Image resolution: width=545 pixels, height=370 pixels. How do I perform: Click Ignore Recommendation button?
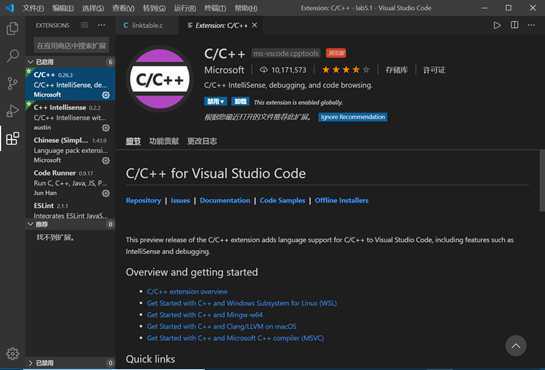(x=353, y=117)
